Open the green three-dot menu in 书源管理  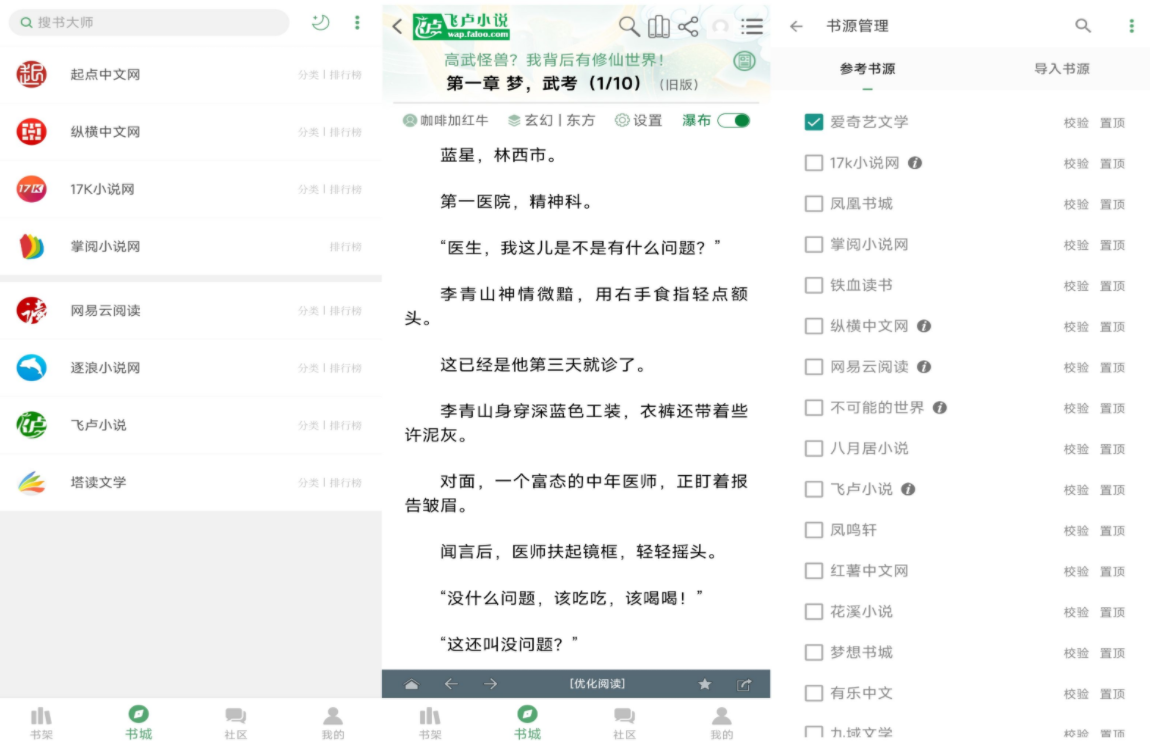[1131, 26]
